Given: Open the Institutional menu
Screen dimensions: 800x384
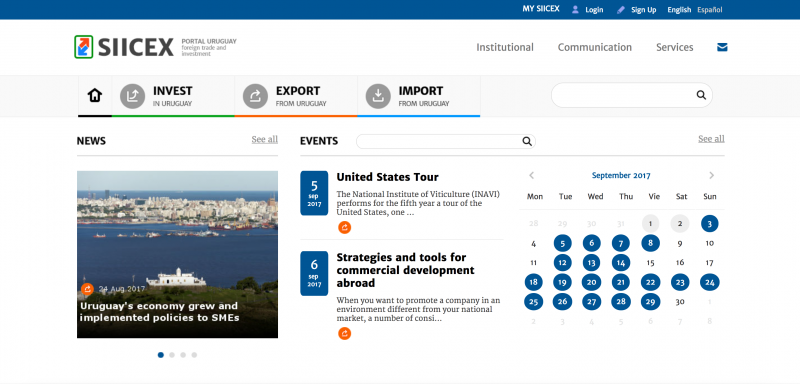Looking at the screenshot, I should pos(505,47).
